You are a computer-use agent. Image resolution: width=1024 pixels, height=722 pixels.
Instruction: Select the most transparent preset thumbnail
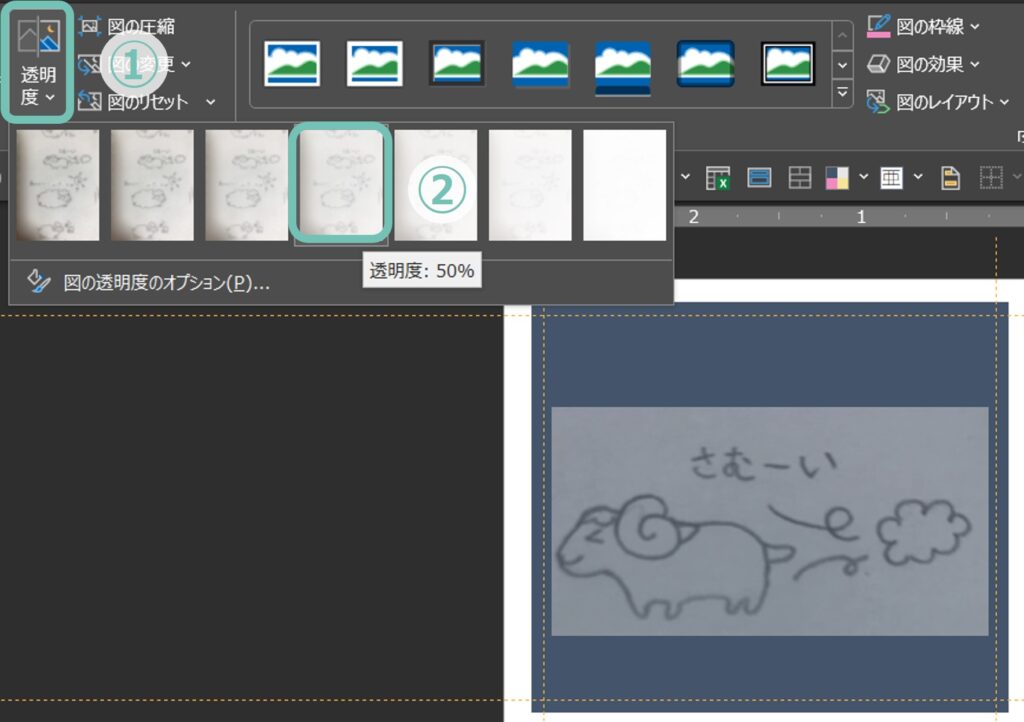tap(624, 185)
